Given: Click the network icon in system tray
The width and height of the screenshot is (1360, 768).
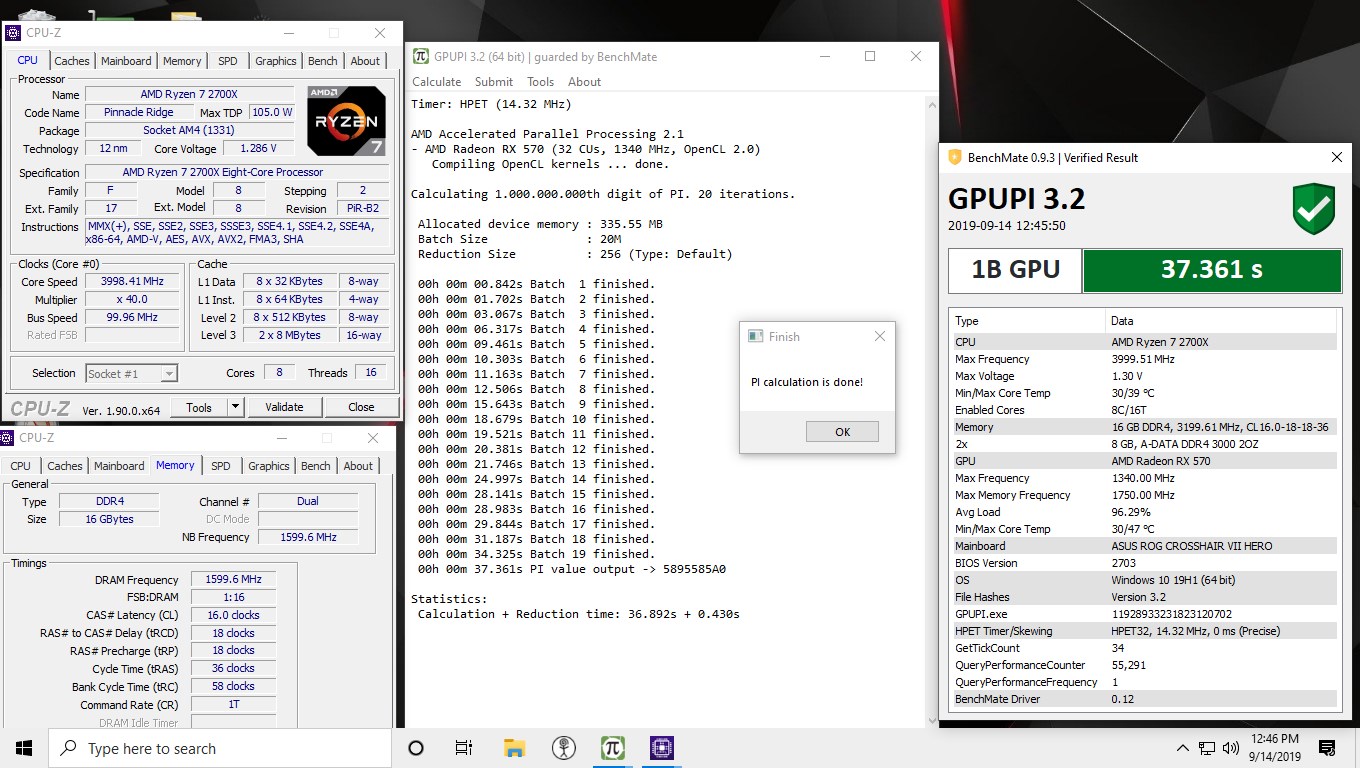Looking at the screenshot, I should click(x=1207, y=748).
